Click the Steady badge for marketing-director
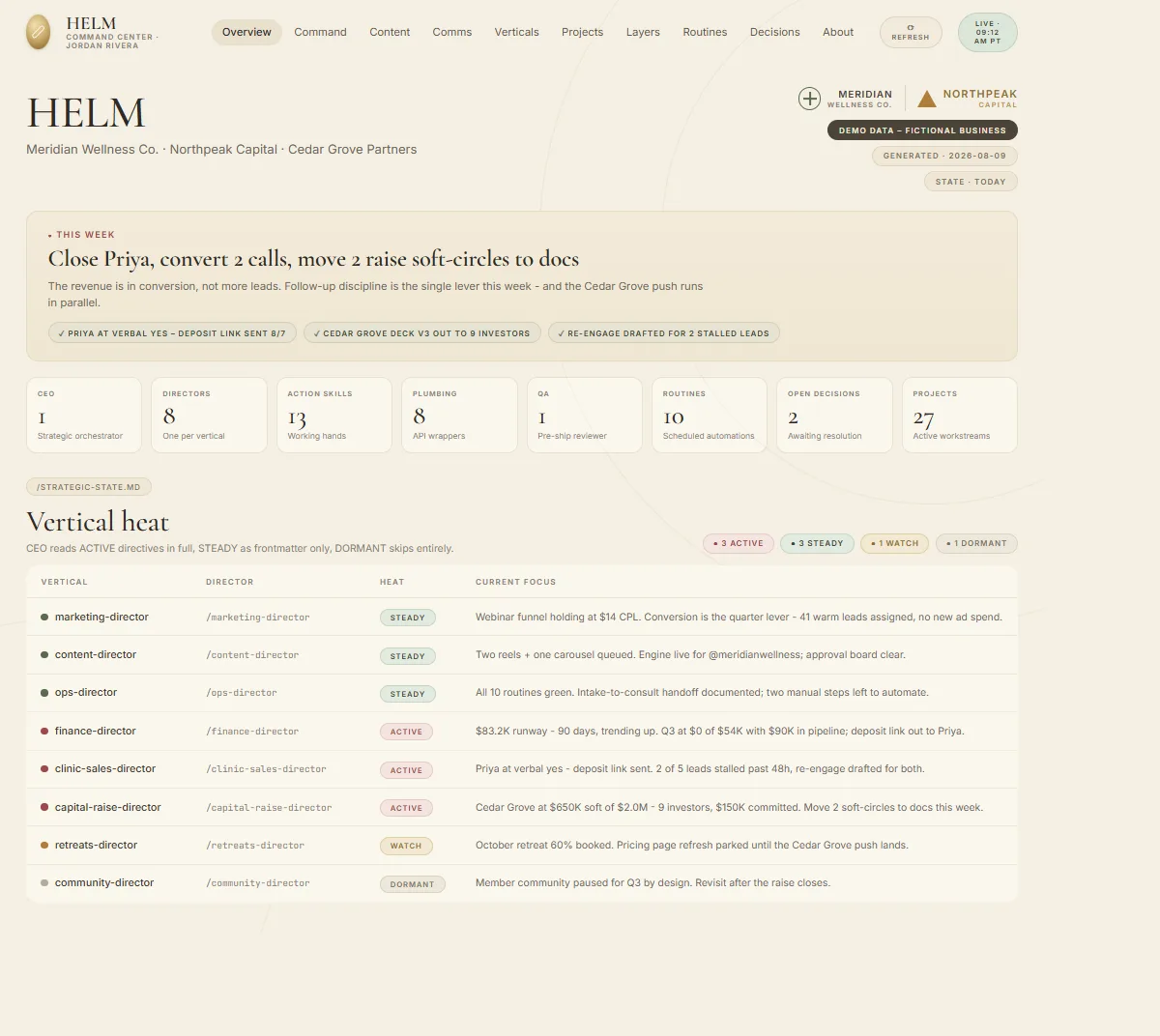The height and width of the screenshot is (1036, 1160). (408, 618)
